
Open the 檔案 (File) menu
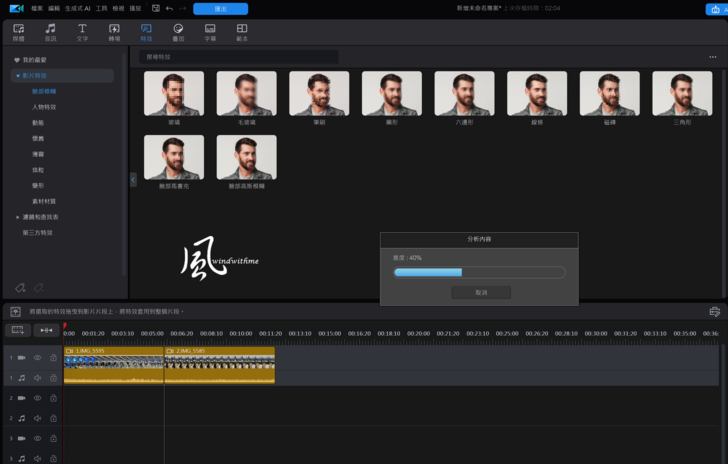37,8
